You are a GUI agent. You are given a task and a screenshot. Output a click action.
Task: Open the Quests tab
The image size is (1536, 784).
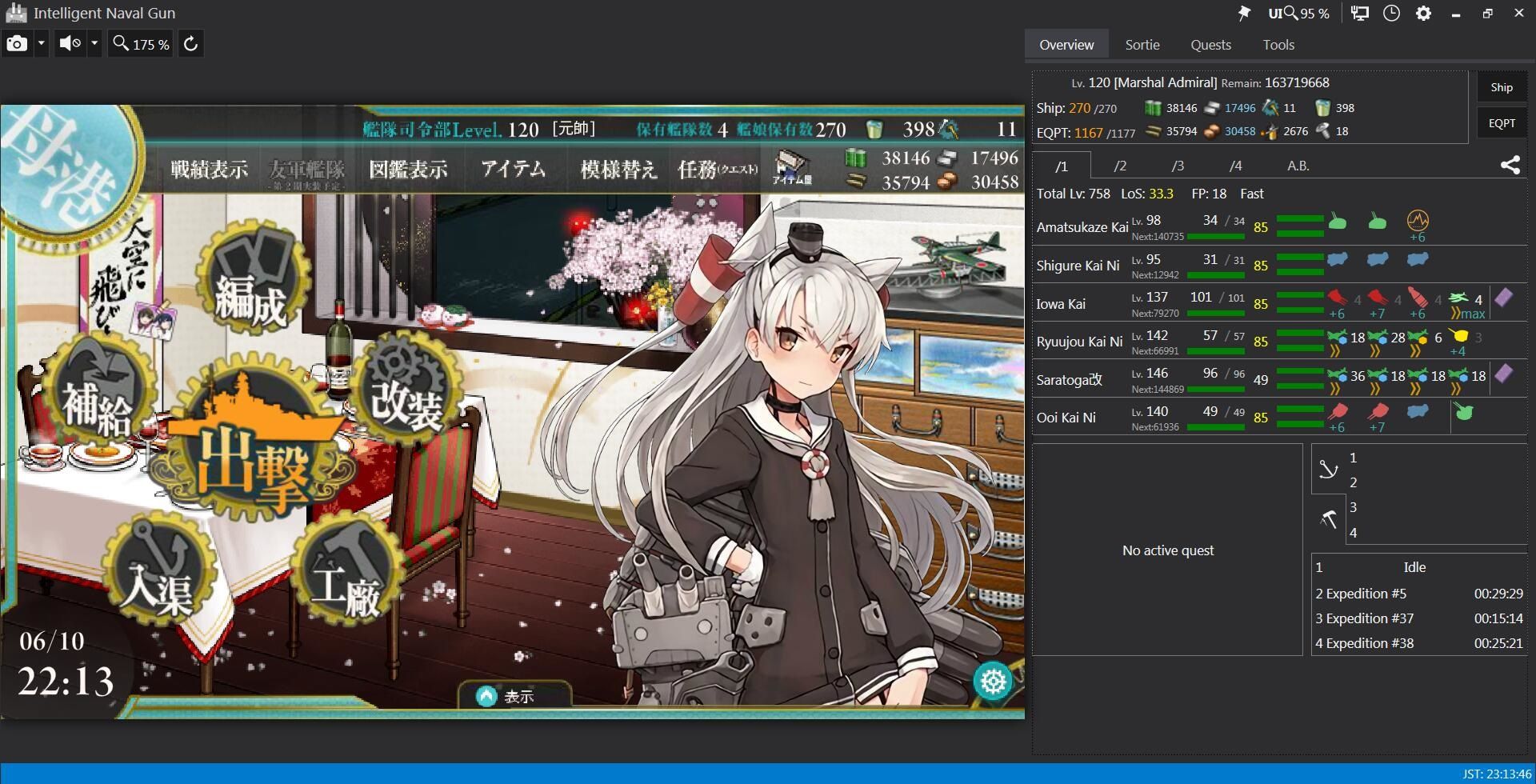point(1210,45)
